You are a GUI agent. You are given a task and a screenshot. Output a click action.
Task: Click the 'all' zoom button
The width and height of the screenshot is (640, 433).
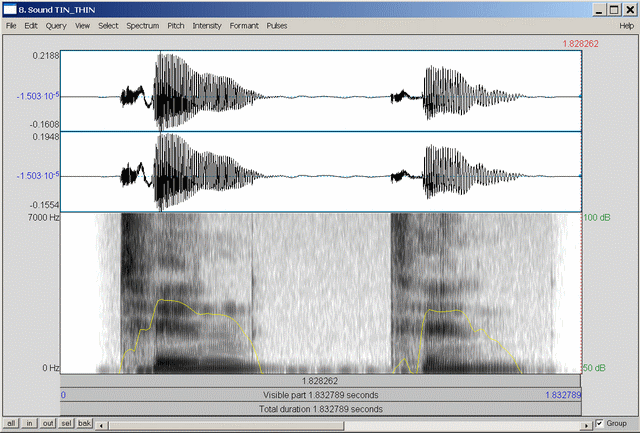coord(11,424)
